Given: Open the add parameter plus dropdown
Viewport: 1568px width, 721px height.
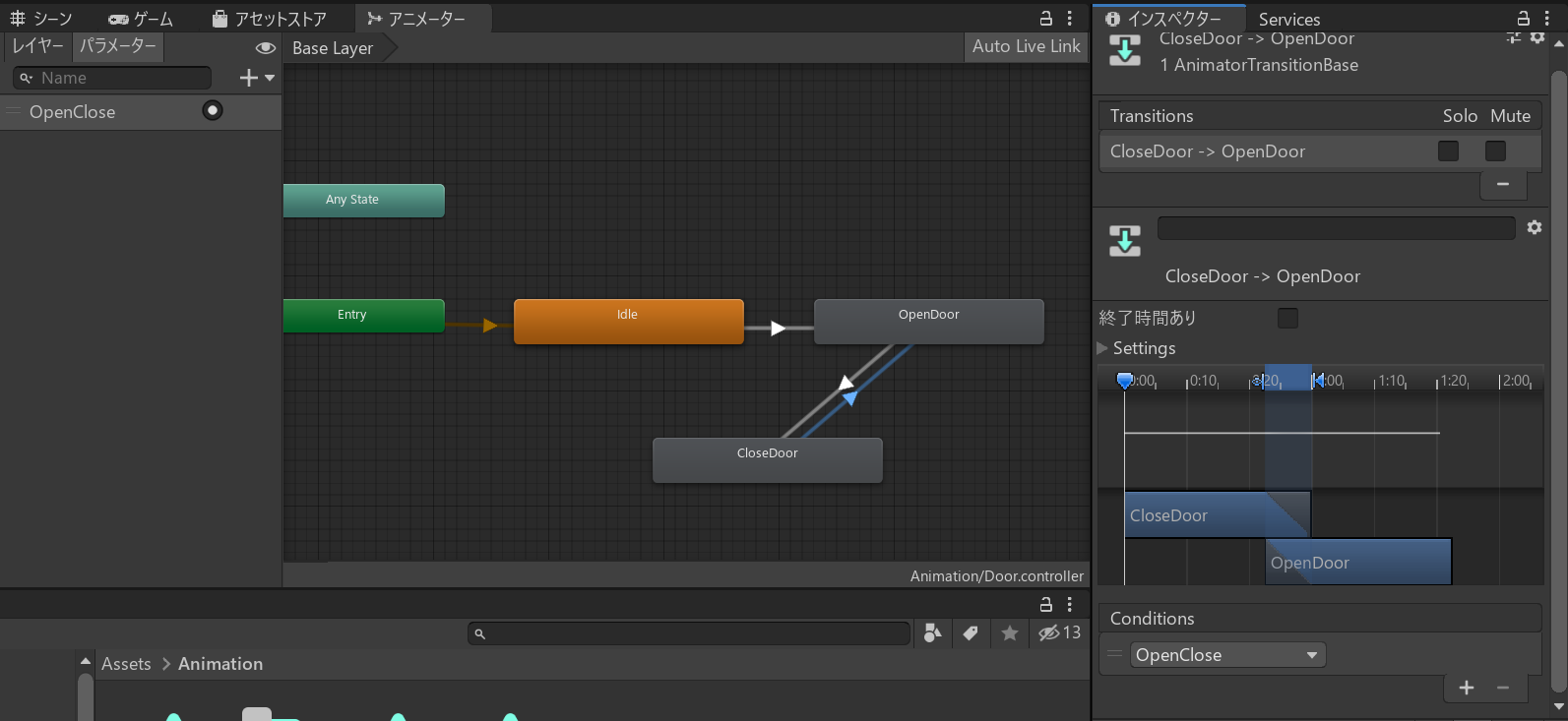Looking at the screenshot, I should [x=256, y=78].
